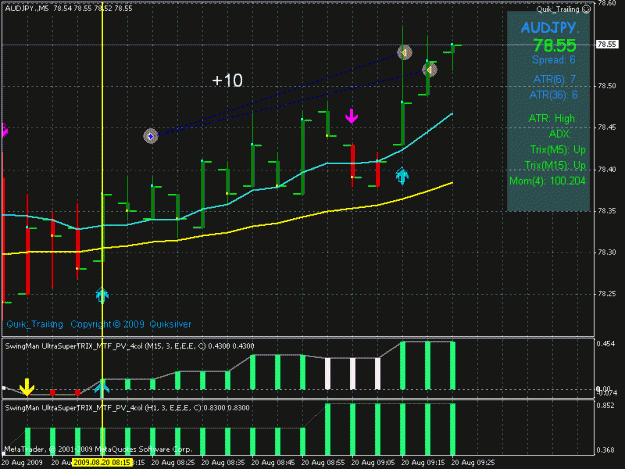Click the Mom(4): 100.204 readout

tap(548, 181)
